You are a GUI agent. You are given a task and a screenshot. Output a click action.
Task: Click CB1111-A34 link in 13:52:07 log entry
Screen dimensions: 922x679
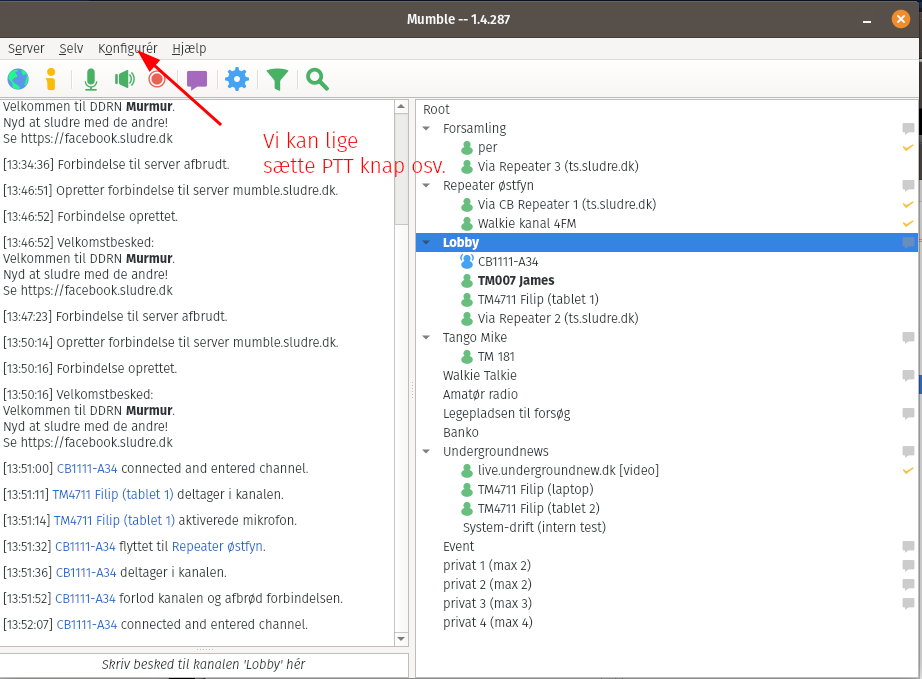tap(87, 624)
